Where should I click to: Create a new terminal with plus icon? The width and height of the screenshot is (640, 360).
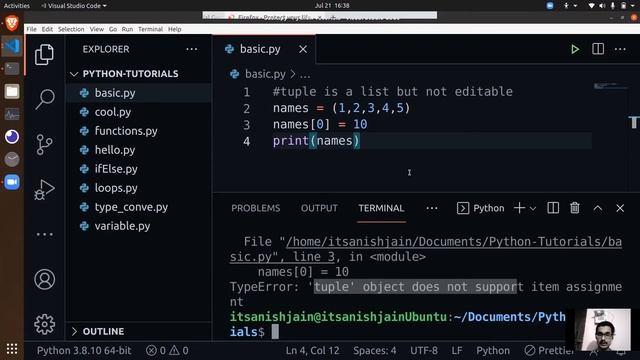point(519,208)
